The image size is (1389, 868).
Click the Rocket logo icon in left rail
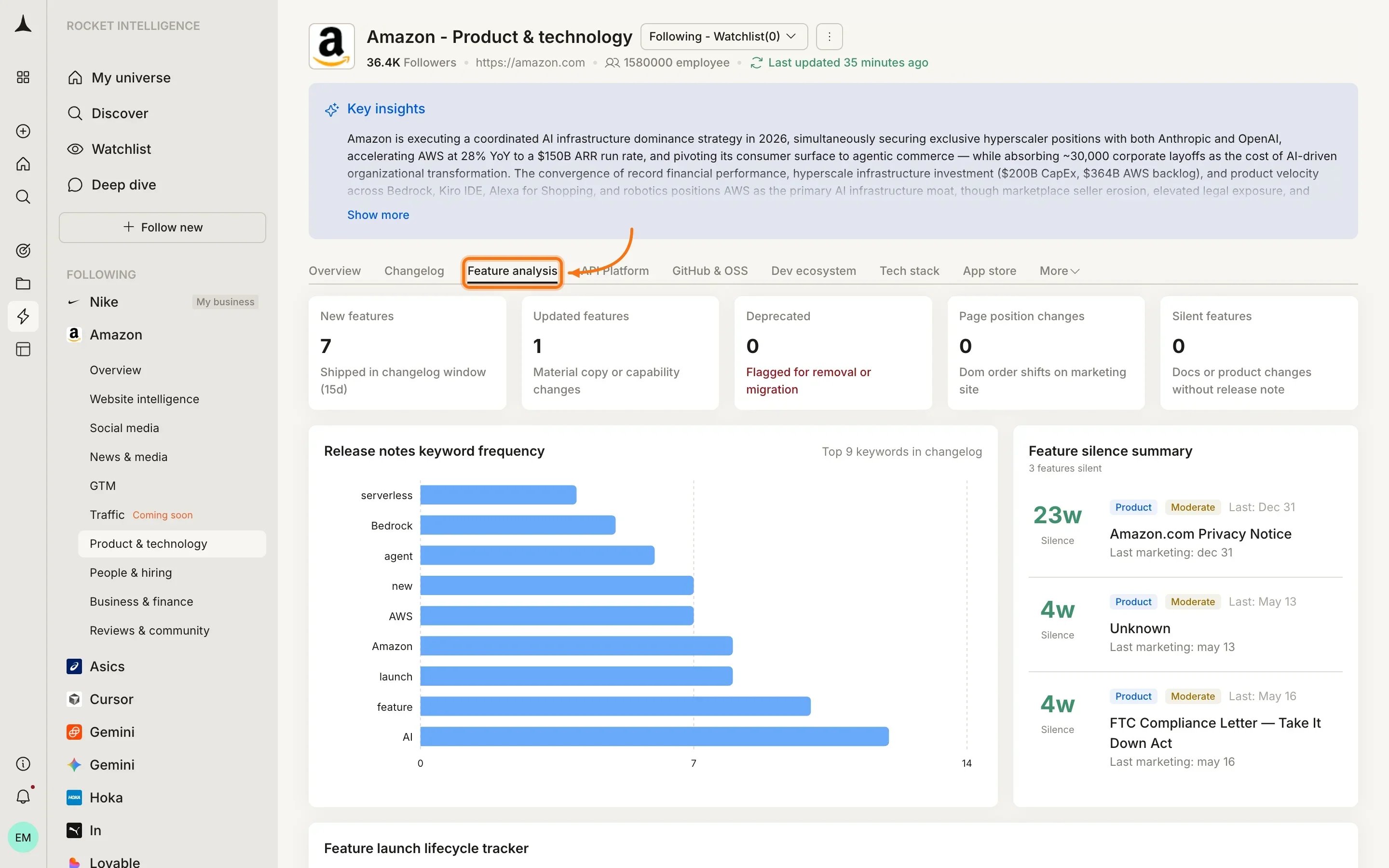pyautogui.click(x=23, y=24)
